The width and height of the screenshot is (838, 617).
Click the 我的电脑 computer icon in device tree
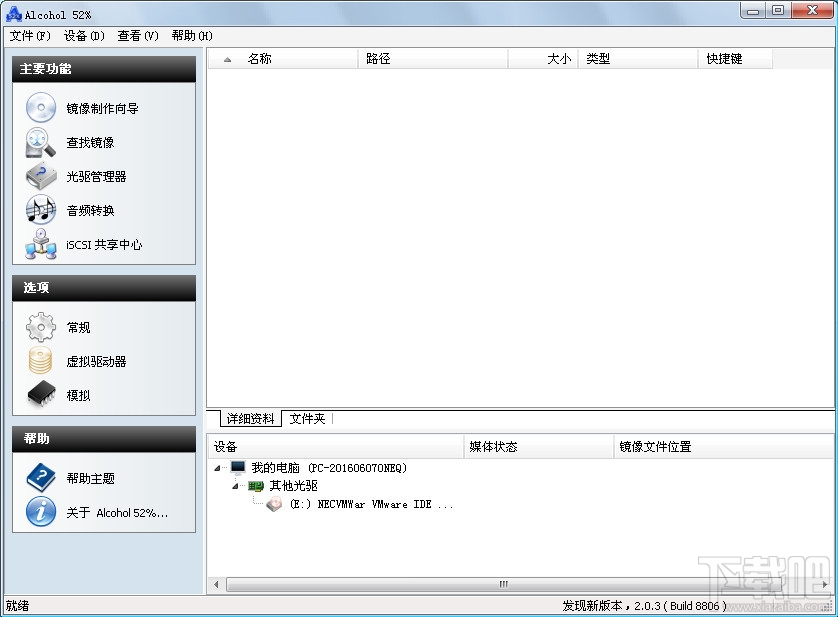click(238, 468)
